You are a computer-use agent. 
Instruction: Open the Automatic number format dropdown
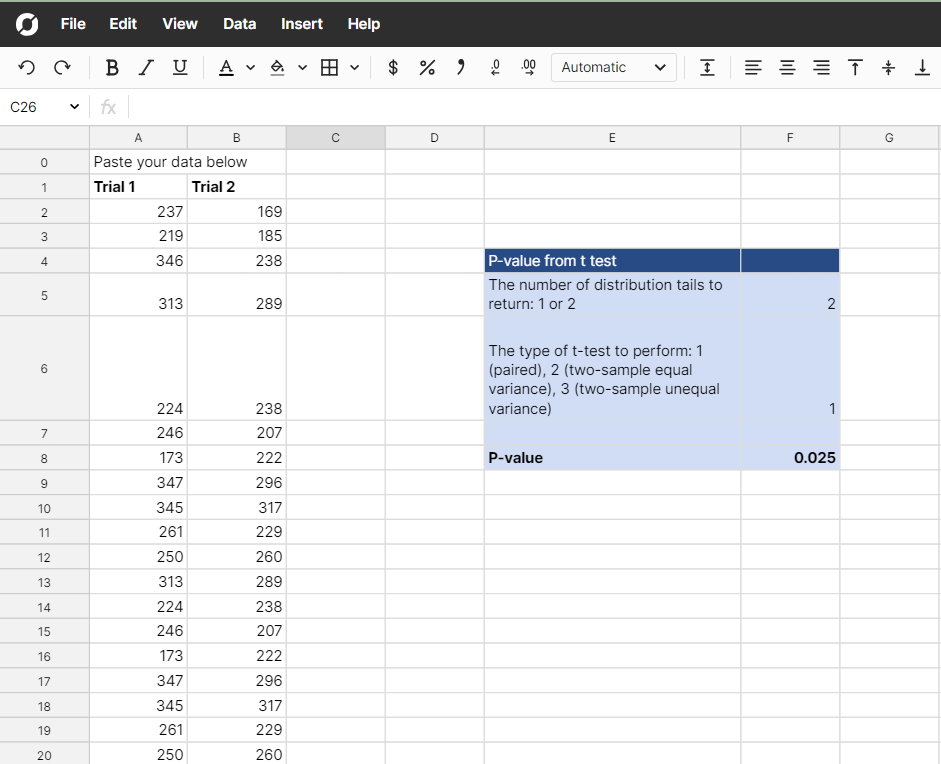point(613,67)
